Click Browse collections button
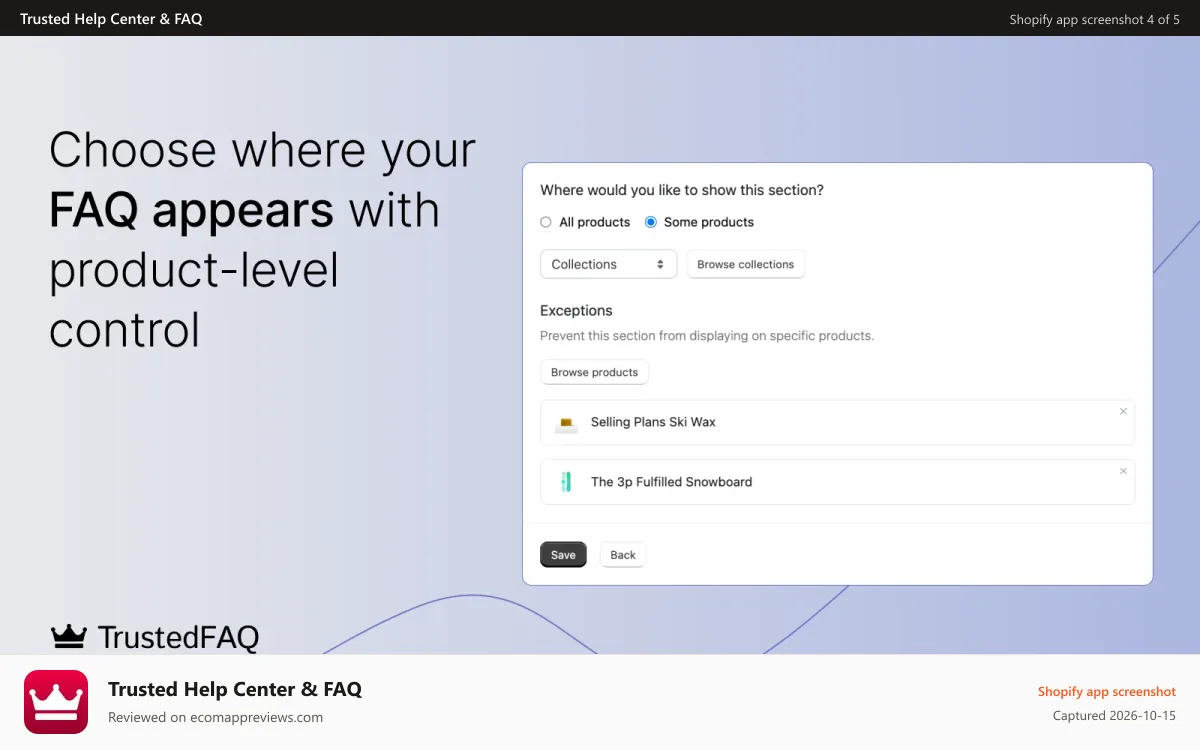The height and width of the screenshot is (750, 1200). click(746, 264)
